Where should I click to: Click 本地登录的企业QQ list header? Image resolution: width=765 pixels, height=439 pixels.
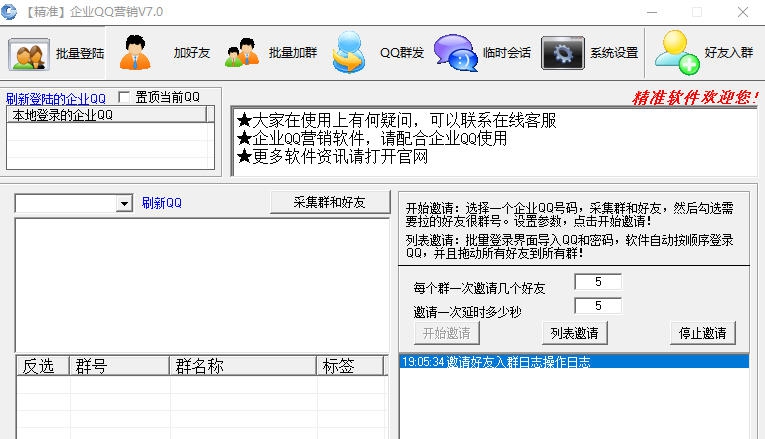click(107, 115)
